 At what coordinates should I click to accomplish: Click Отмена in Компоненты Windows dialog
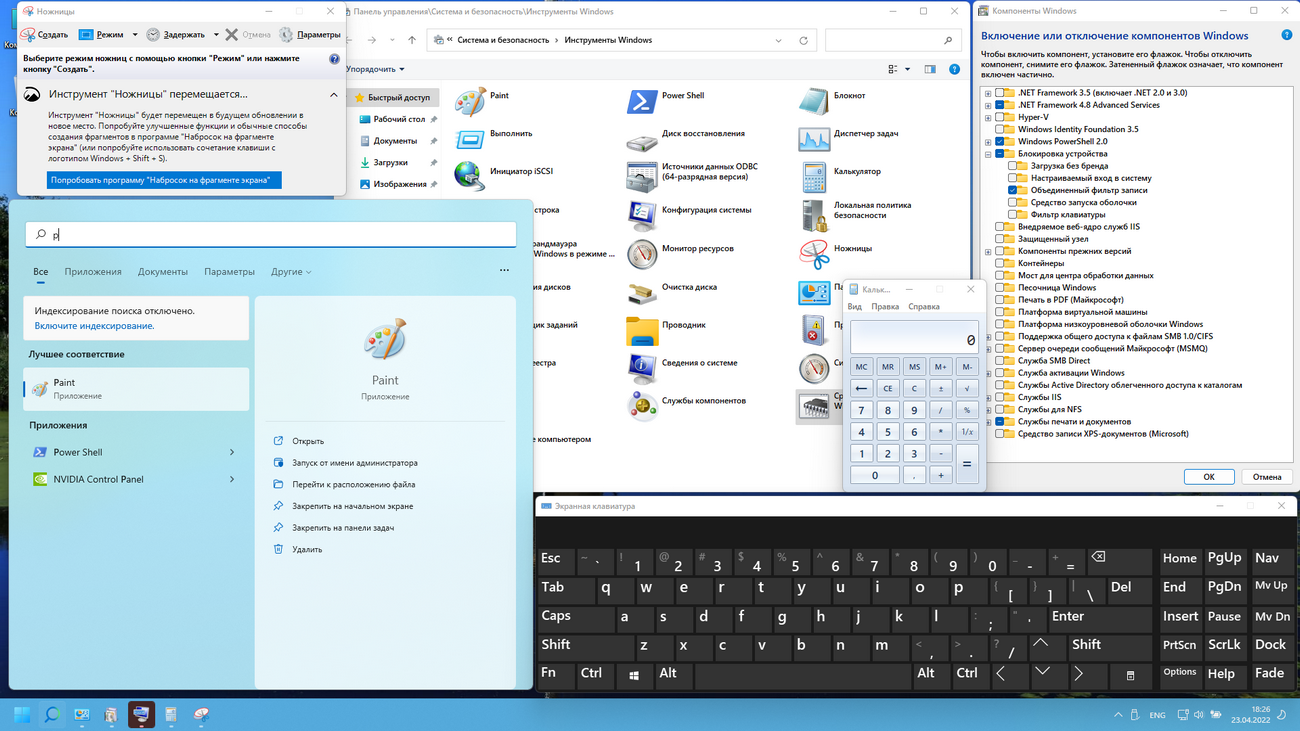(x=1267, y=477)
